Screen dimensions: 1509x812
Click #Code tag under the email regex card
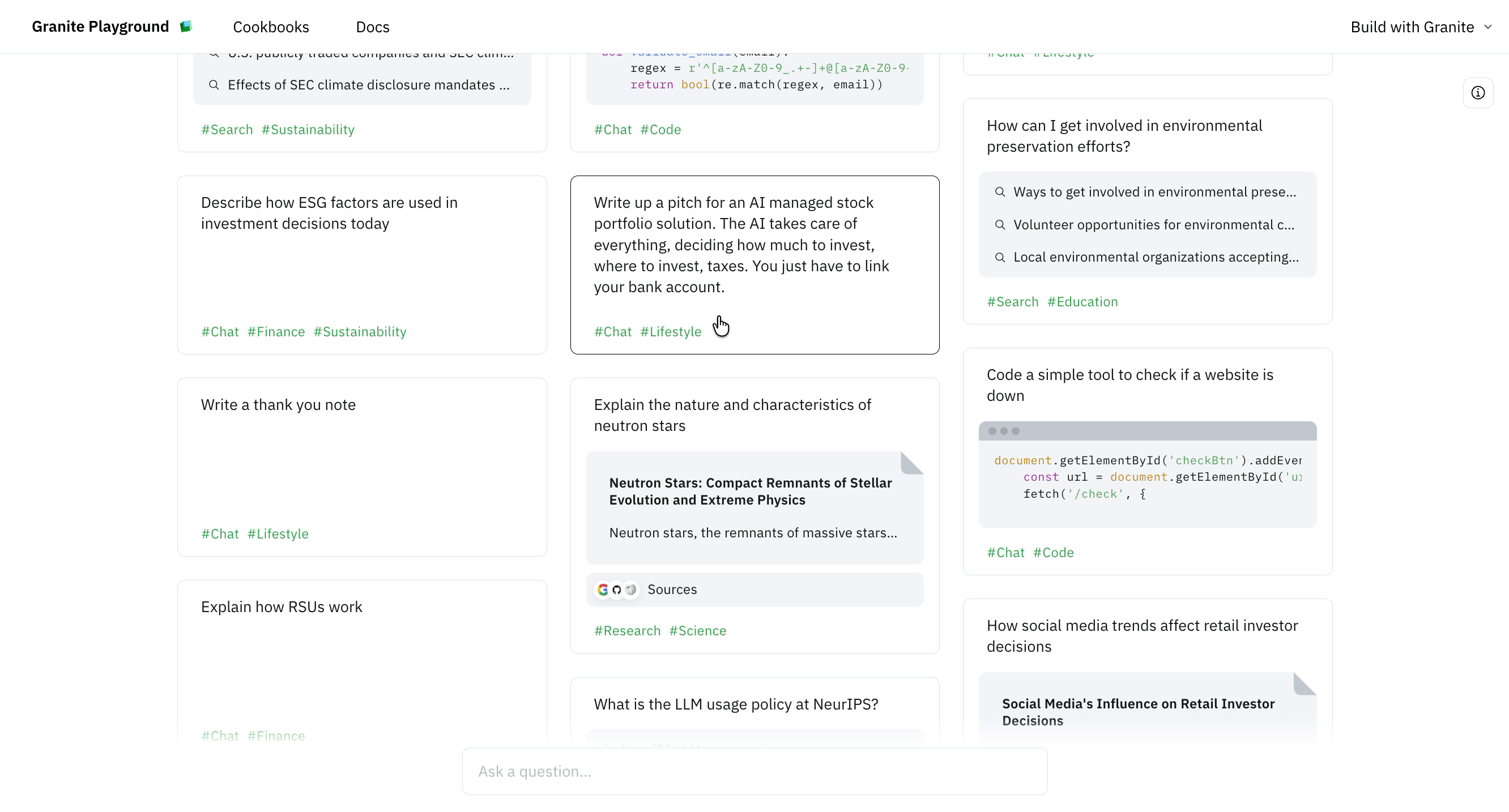pyautogui.click(x=660, y=129)
